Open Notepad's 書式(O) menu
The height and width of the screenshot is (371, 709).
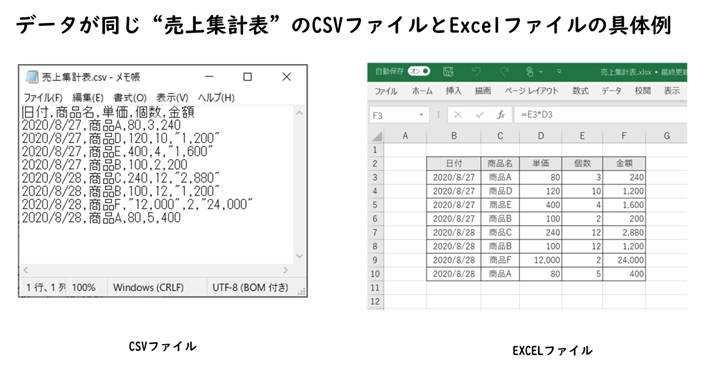130,98
